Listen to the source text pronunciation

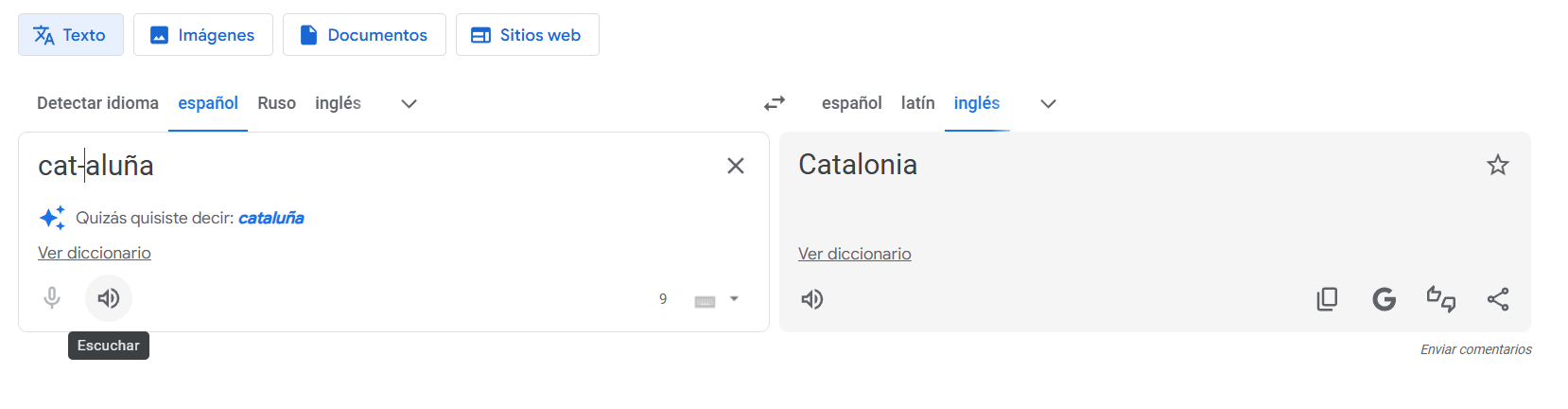[x=109, y=298]
